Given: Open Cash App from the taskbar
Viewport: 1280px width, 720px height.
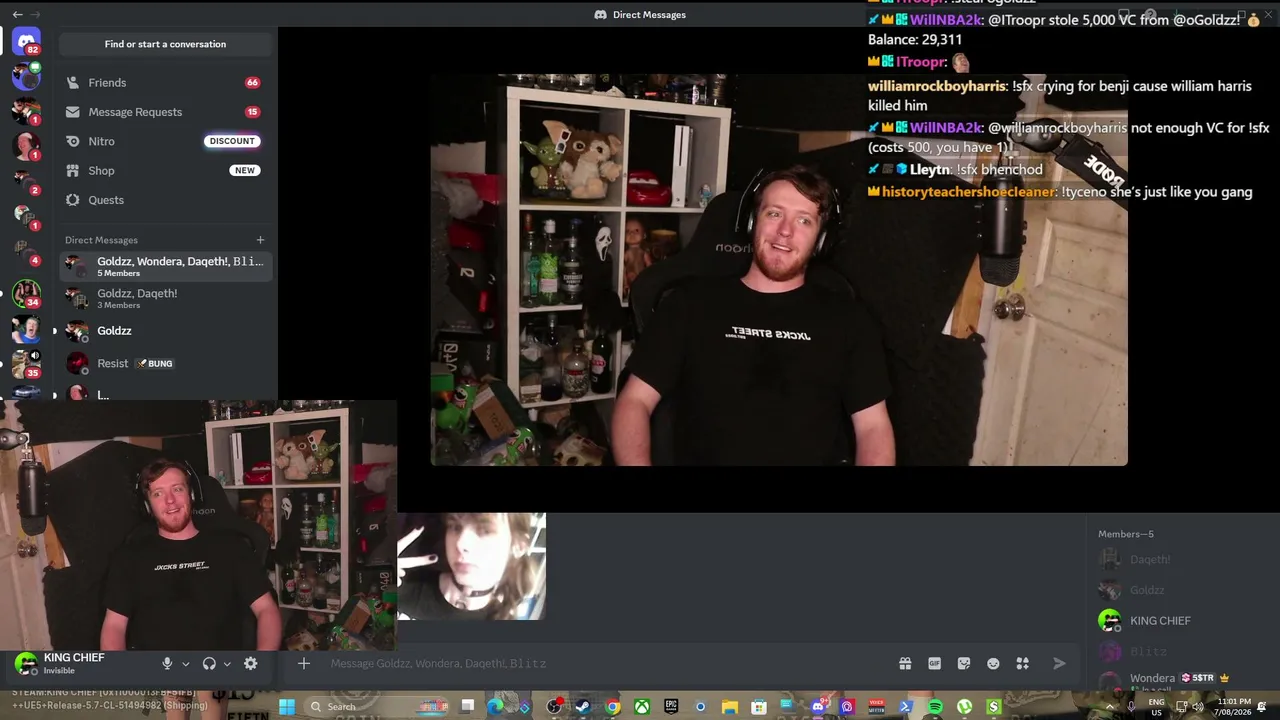Looking at the screenshot, I should 993,707.
